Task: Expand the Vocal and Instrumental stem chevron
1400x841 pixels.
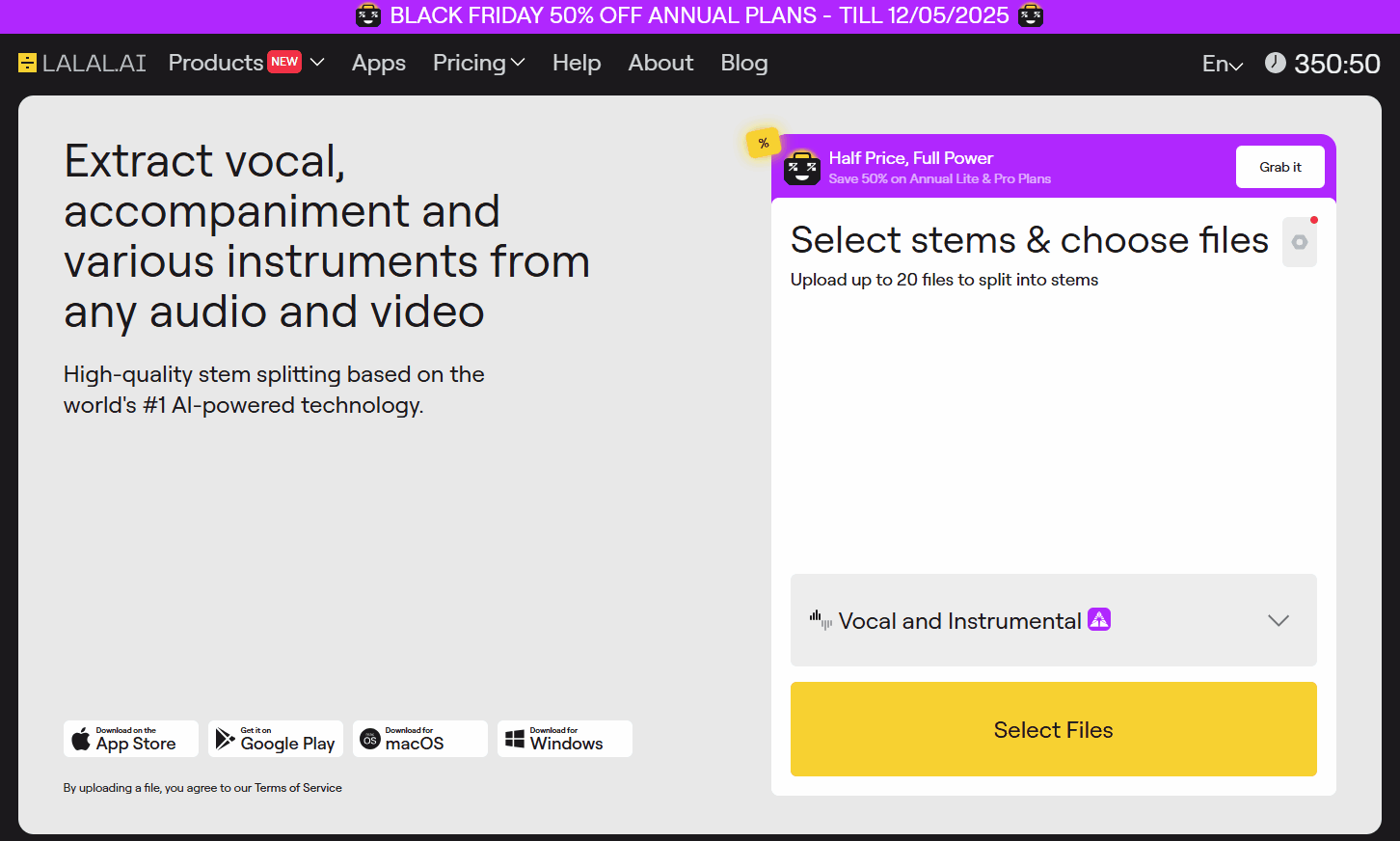Action: point(1278,620)
